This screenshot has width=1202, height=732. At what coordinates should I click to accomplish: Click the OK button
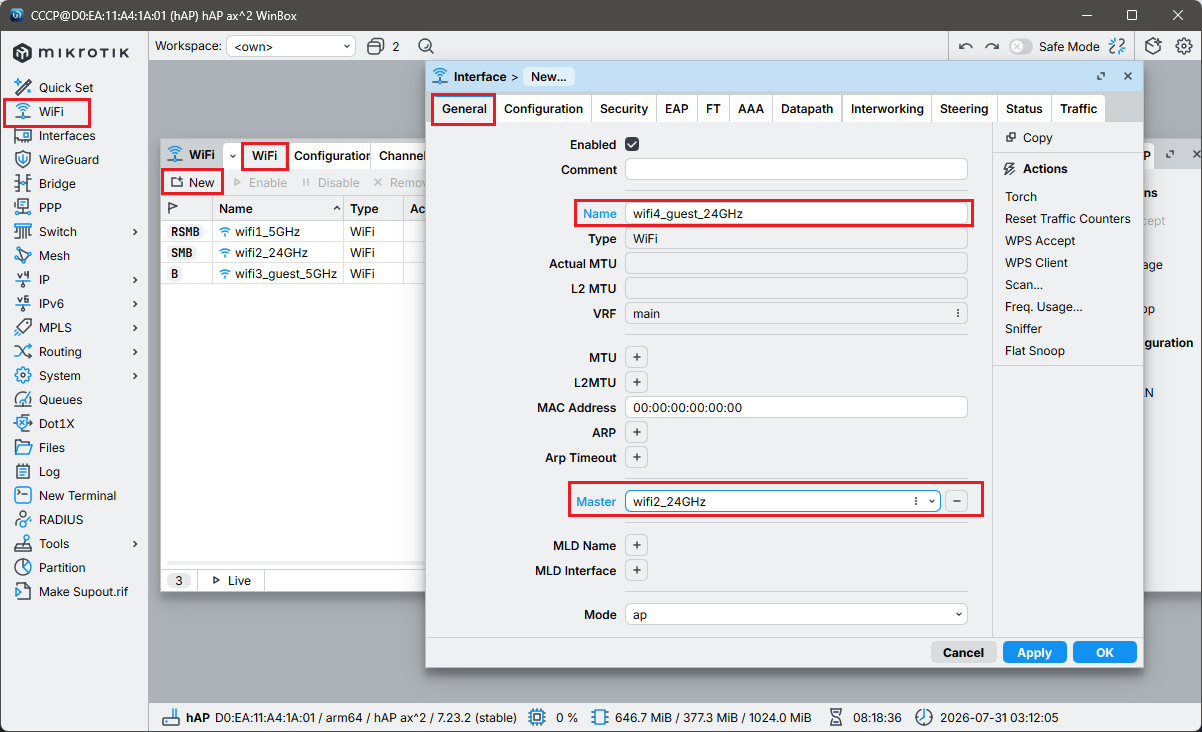pyautogui.click(x=1104, y=652)
